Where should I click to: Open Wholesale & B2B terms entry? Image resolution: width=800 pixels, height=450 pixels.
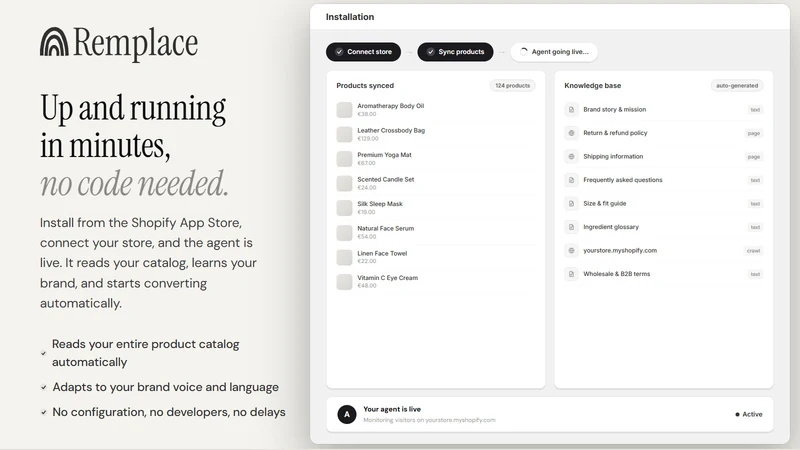[663, 273]
